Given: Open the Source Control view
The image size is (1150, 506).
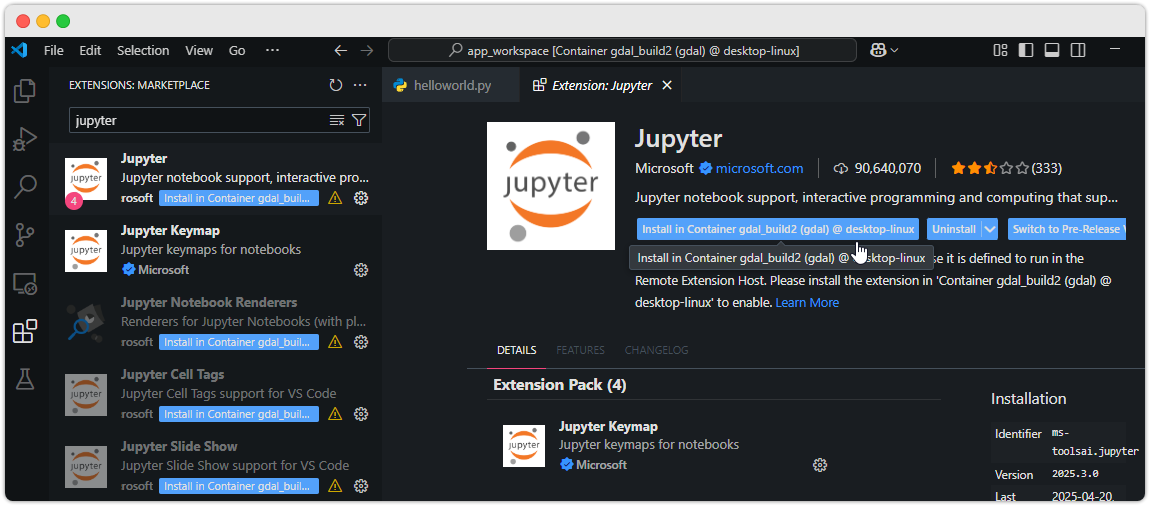Looking at the screenshot, I should pyautogui.click(x=25, y=235).
